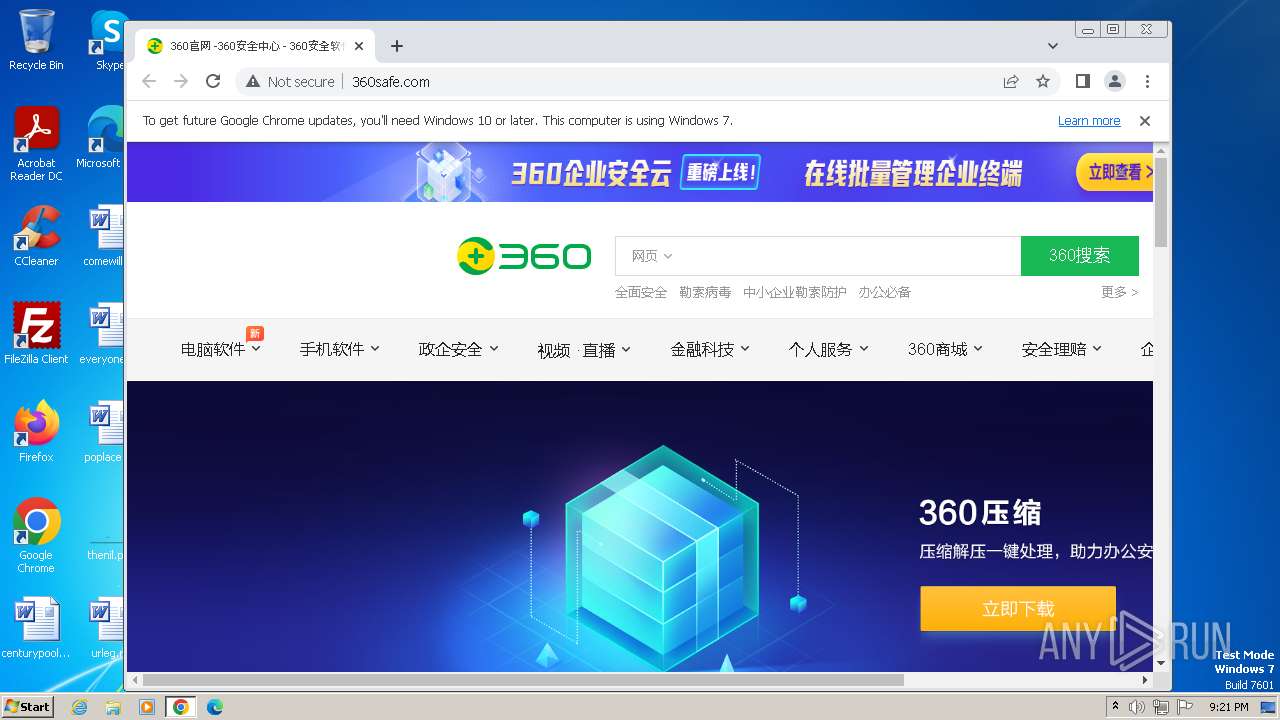Share this page icon in address bar
Image resolution: width=1280 pixels, height=720 pixels.
(1011, 81)
